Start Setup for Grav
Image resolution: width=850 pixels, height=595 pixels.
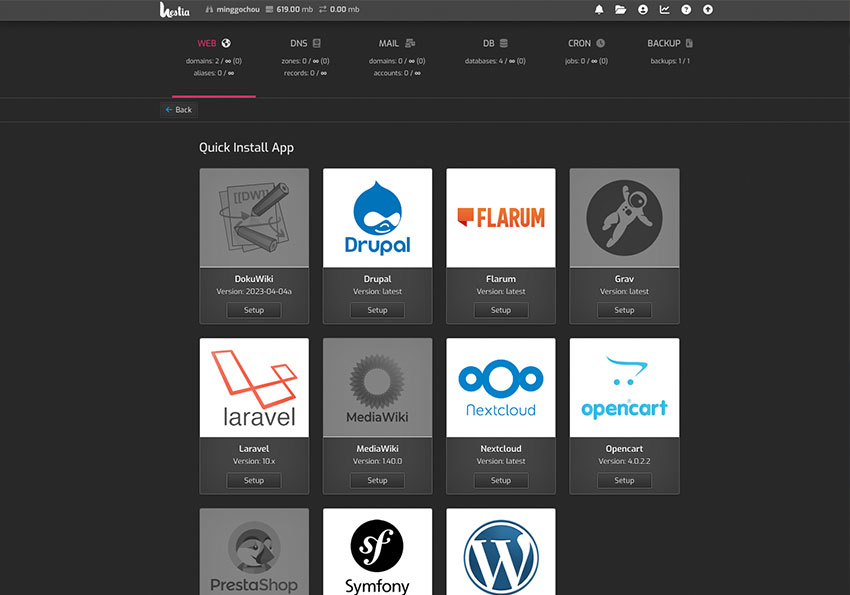coord(624,311)
